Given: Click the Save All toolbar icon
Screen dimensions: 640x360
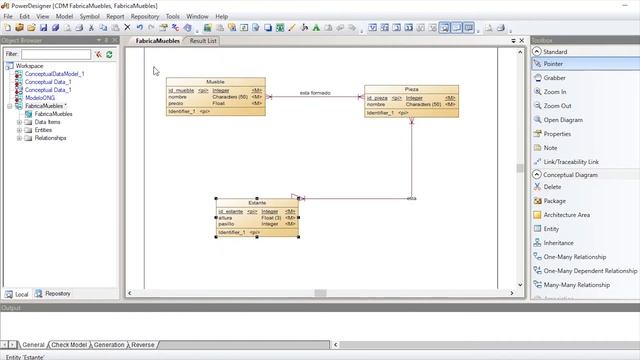Looking at the screenshot, I should (55, 28).
